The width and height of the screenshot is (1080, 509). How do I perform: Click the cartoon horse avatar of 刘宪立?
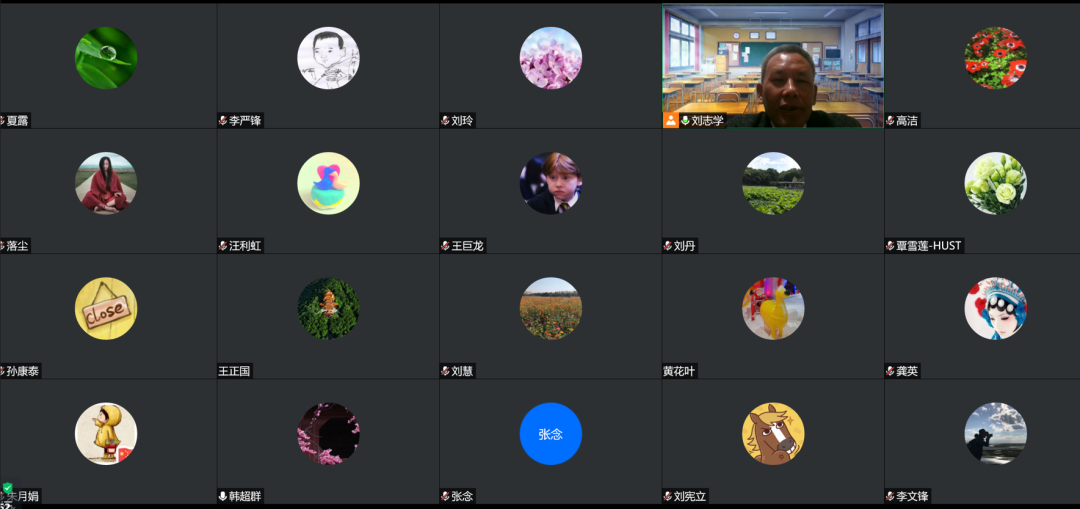tap(773, 434)
